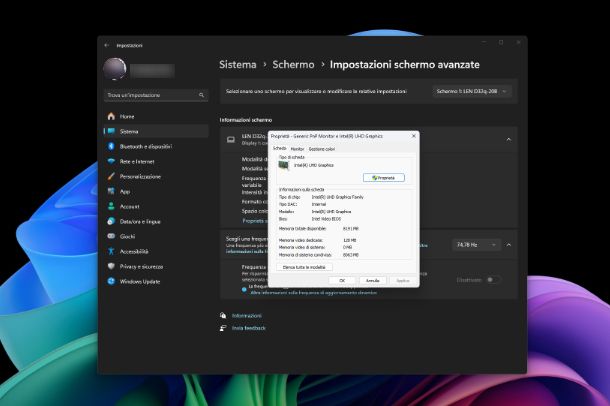Switch to the Monitor tab in the dialog
Image resolution: width=610 pixels, height=406 pixels.
coord(297,149)
